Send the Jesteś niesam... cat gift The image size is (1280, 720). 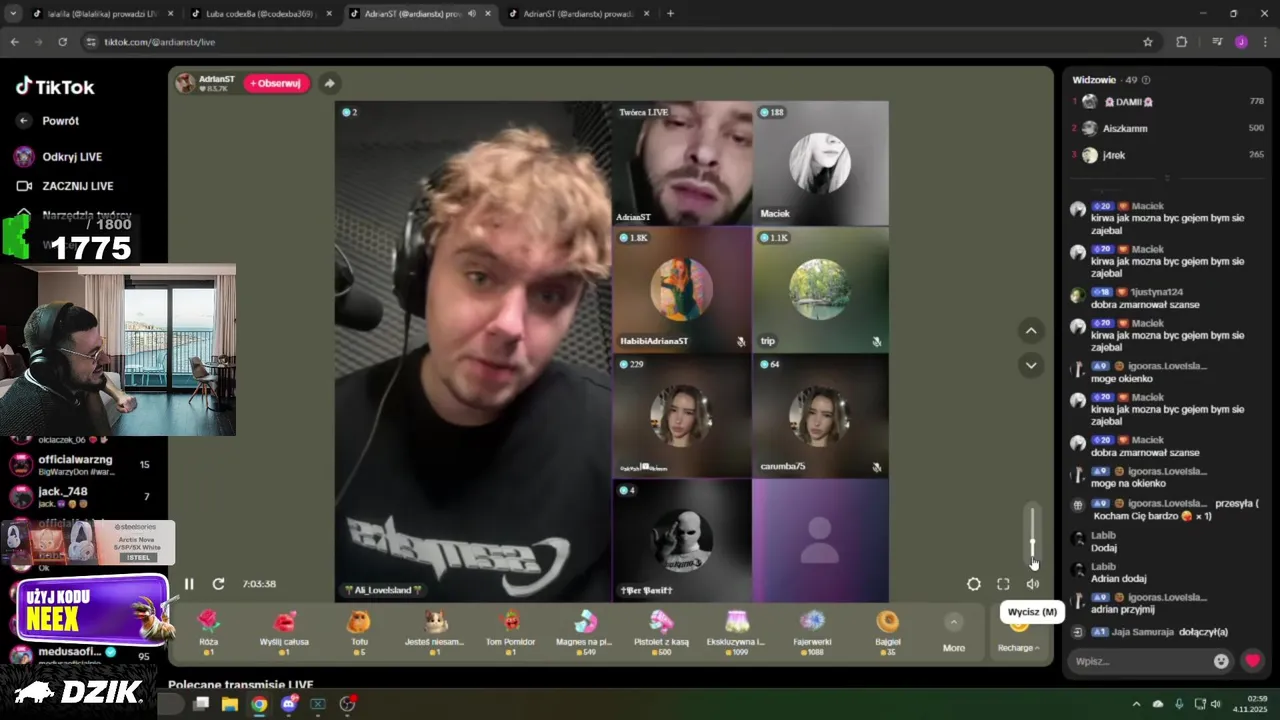pyautogui.click(x=434, y=631)
